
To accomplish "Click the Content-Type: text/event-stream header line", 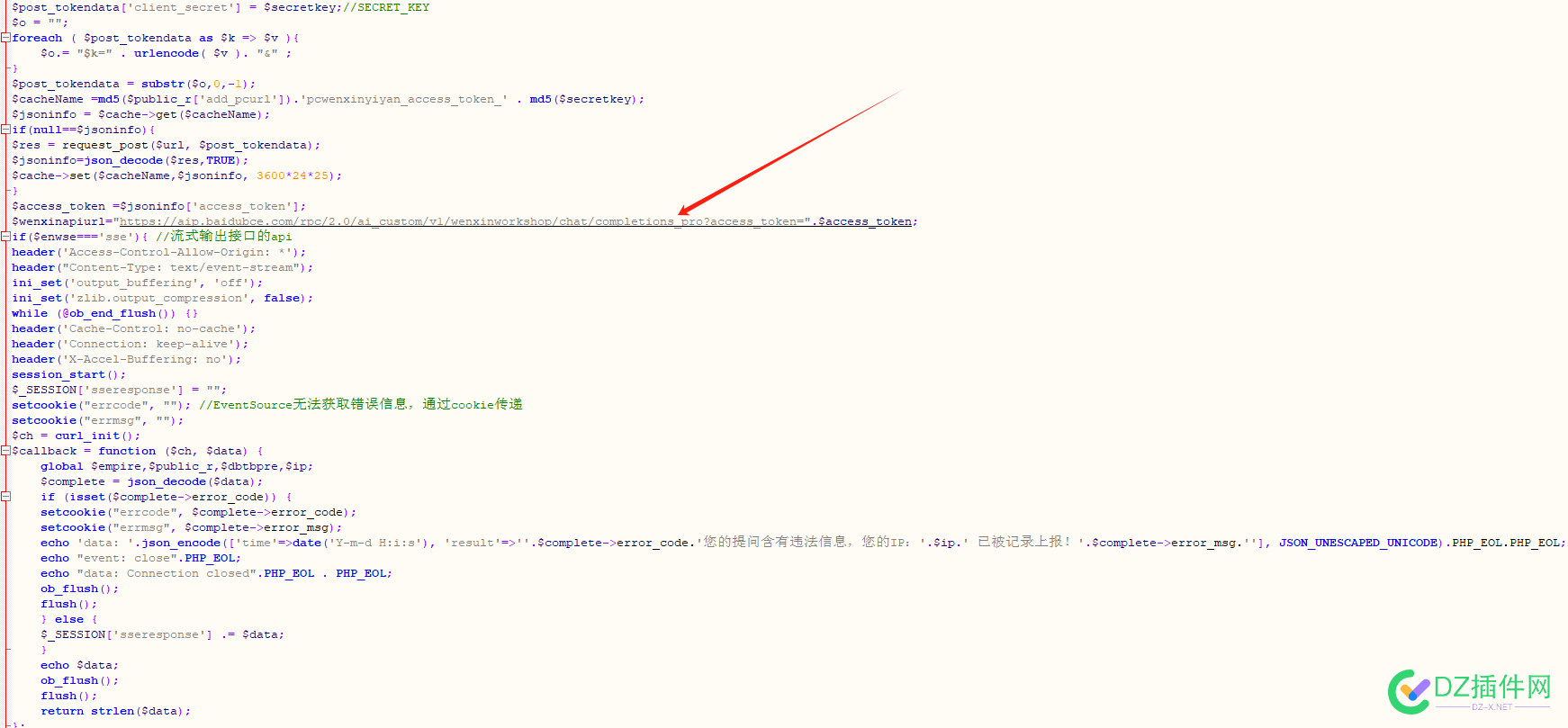I will tap(162, 267).
